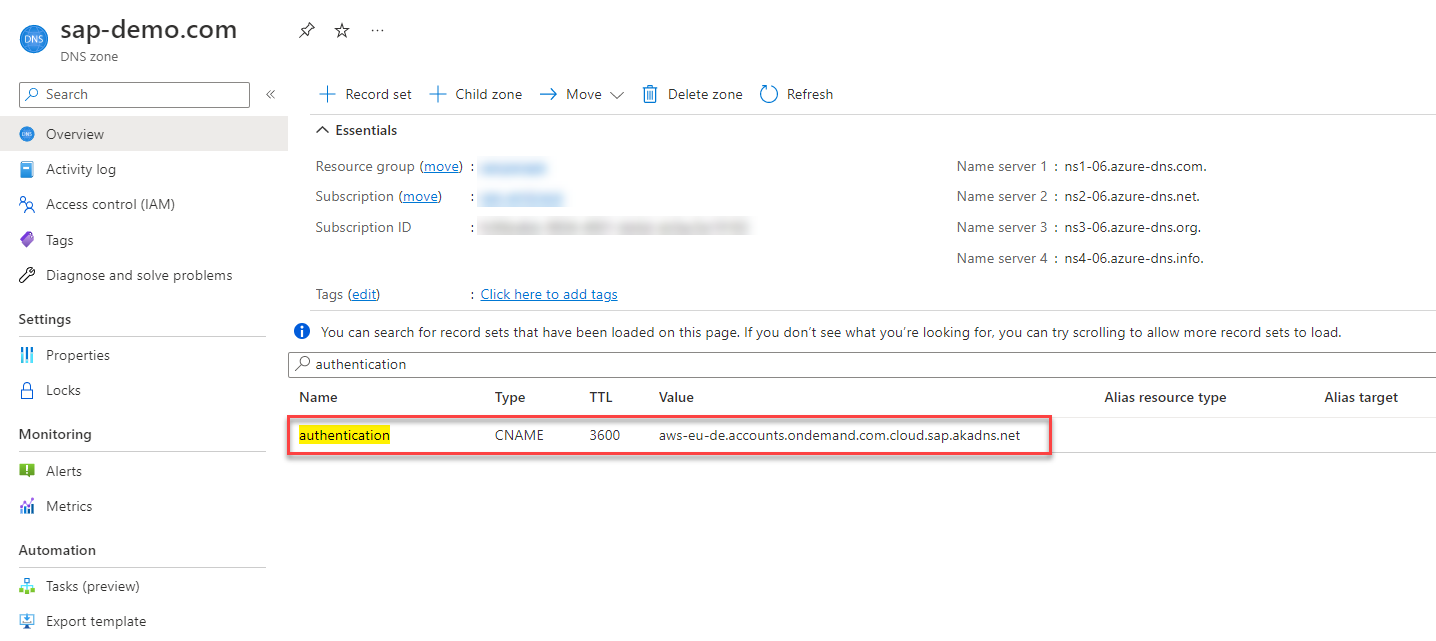The height and width of the screenshot is (641, 1436).
Task: Mark the zone as favorite with star
Action: 342,31
